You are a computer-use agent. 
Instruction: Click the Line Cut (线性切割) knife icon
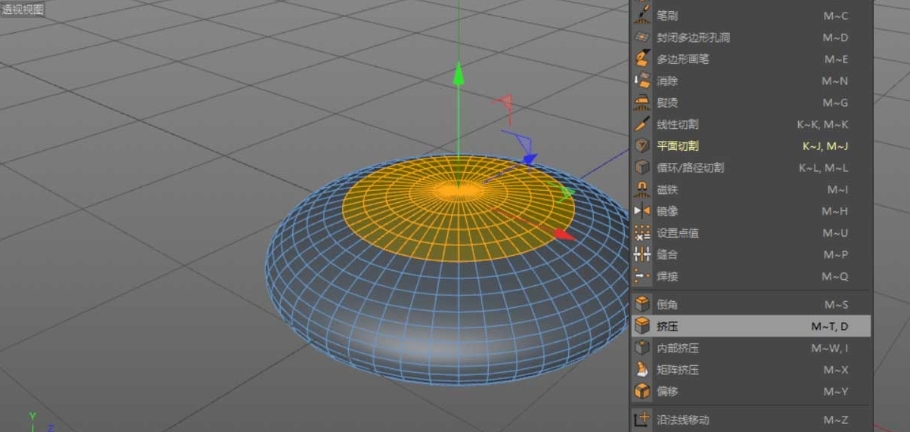click(642, 124)
